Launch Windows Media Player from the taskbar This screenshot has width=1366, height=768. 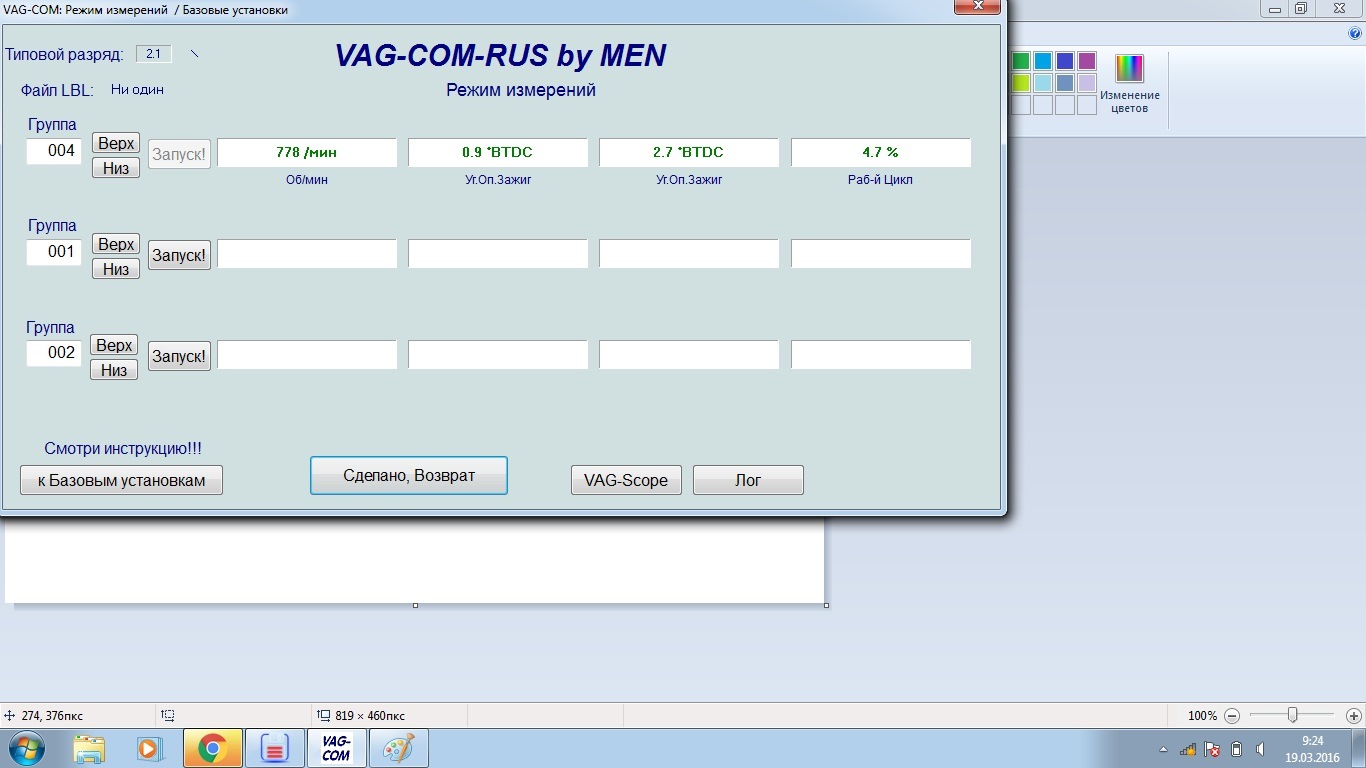[149, 748]
